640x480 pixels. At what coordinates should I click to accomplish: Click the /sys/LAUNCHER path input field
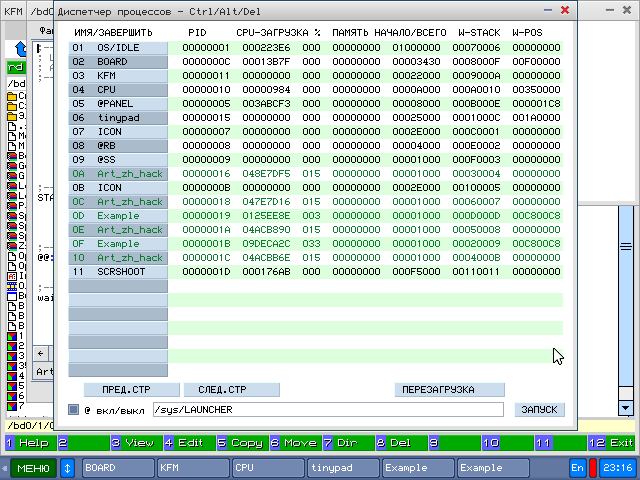click(313, 409)
